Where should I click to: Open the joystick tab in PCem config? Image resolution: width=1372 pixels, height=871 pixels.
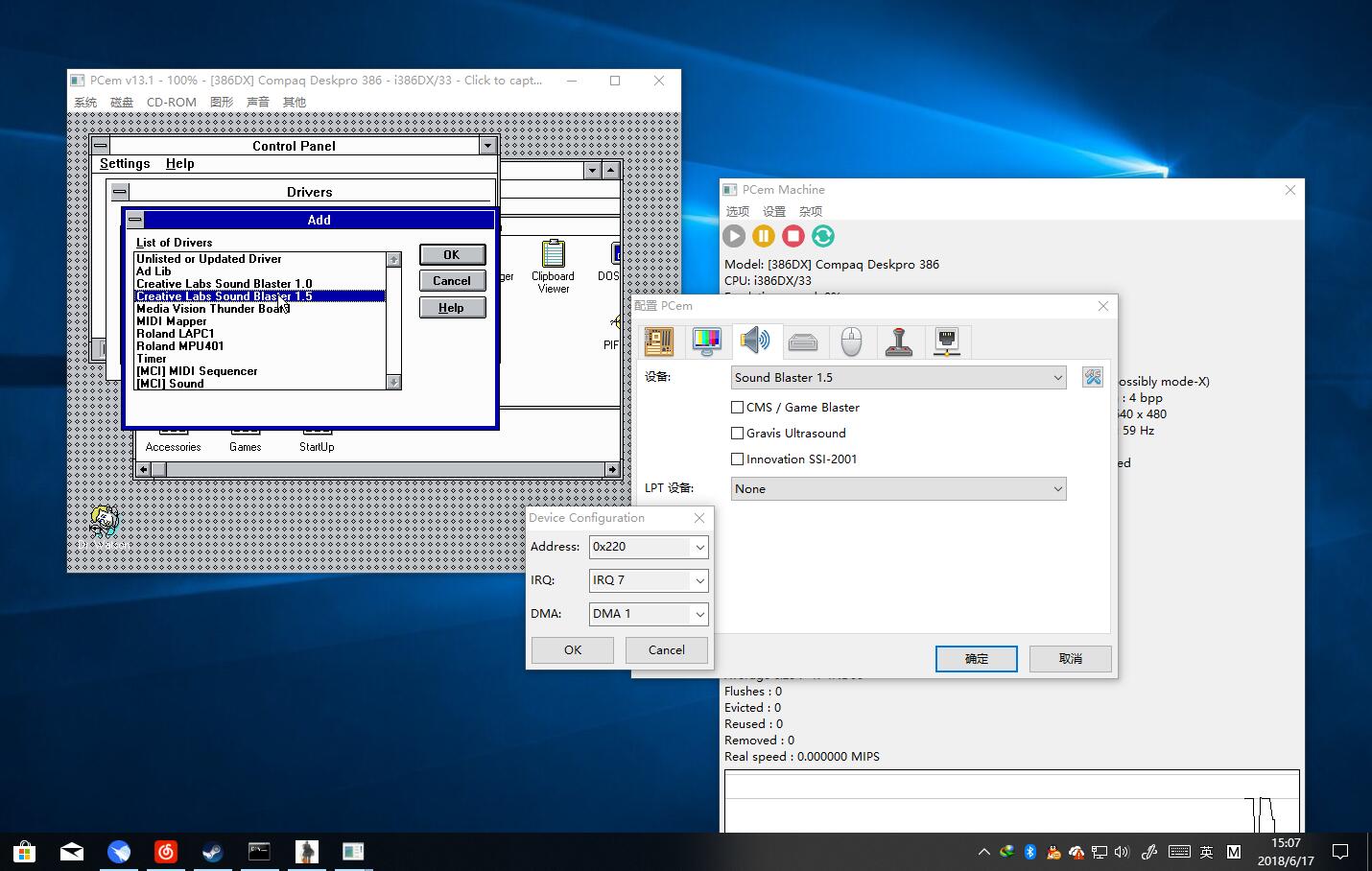(x=899, y=341)
